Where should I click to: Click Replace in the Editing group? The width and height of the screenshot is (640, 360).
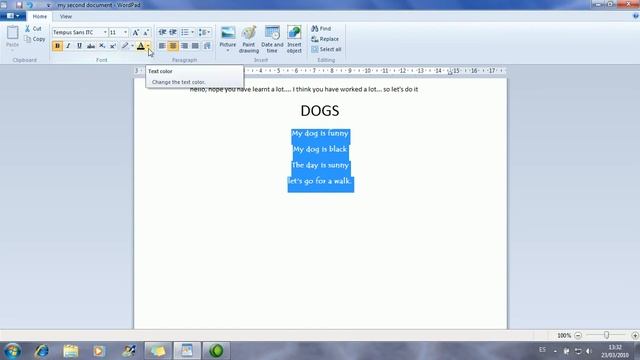tap(325, 39)
